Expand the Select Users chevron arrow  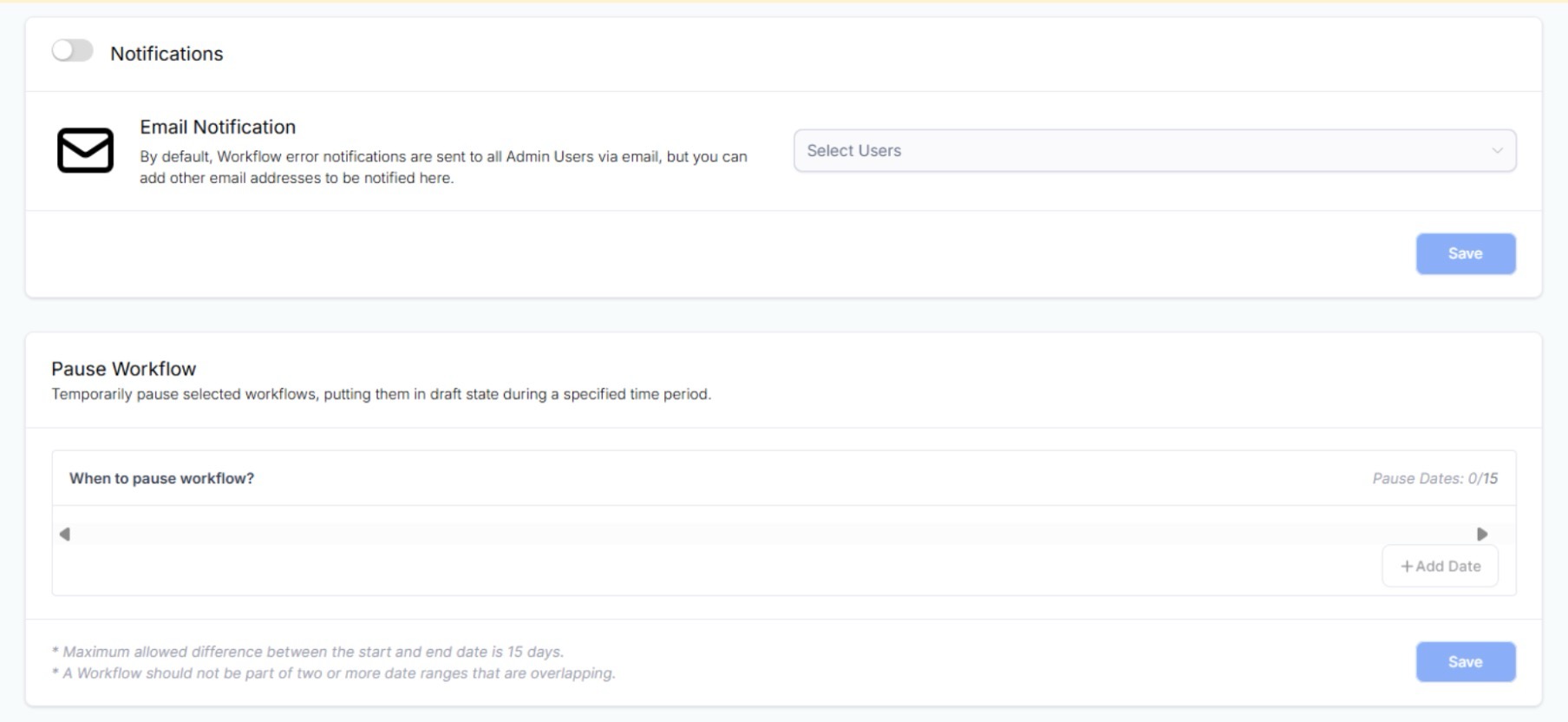click(x=1497, y=151)
